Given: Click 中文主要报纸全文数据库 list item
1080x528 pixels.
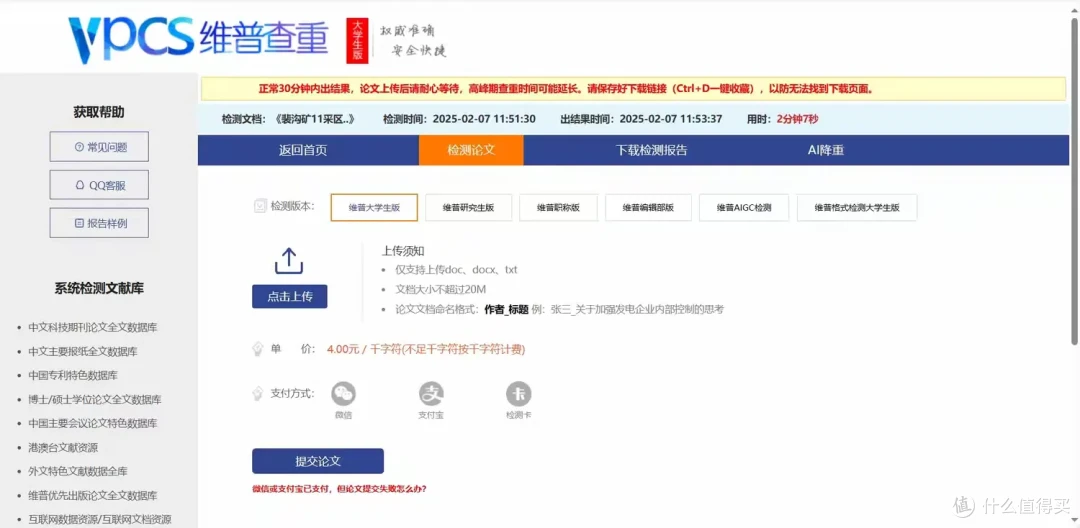Looking at the screenshot, I should coord(83,351).
